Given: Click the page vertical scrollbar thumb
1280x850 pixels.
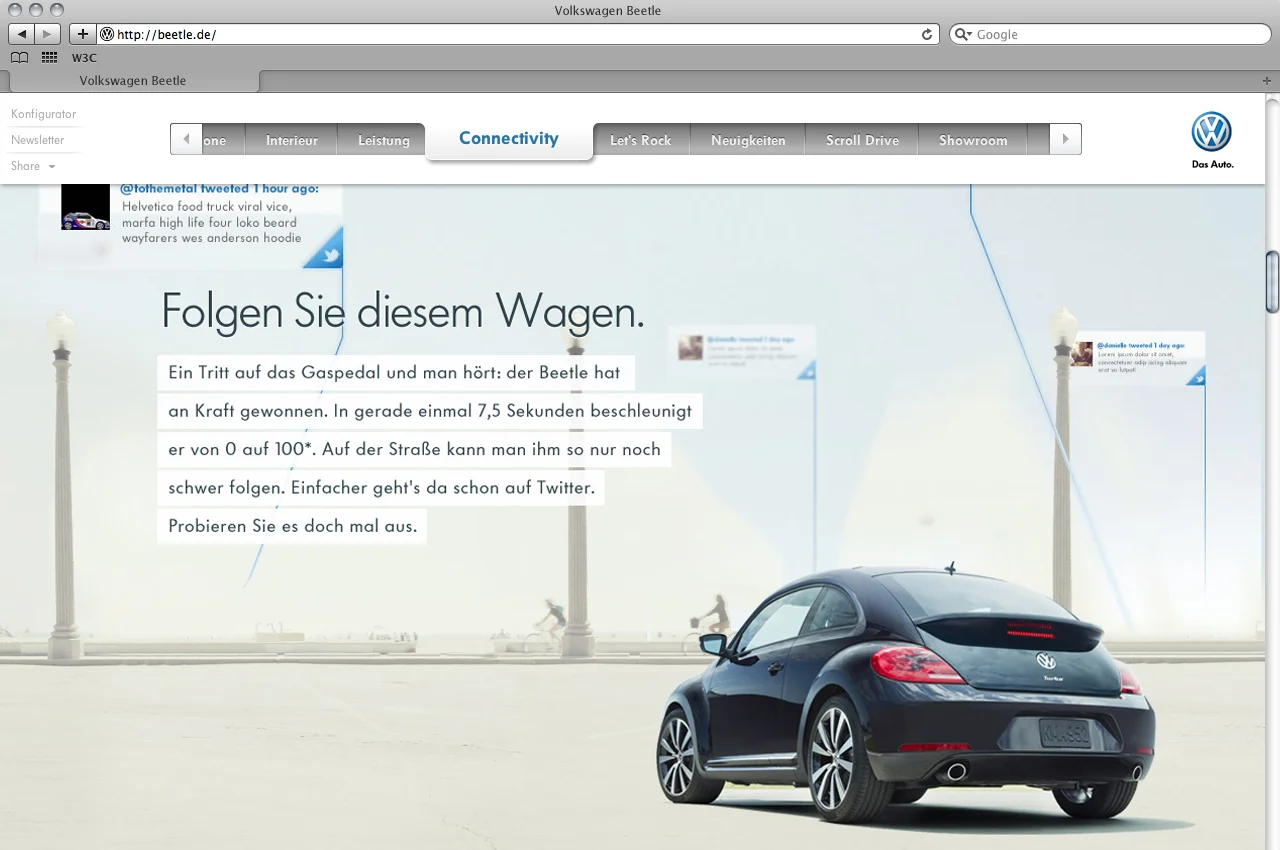Looking at the screenshot, I should [1272, 282].
